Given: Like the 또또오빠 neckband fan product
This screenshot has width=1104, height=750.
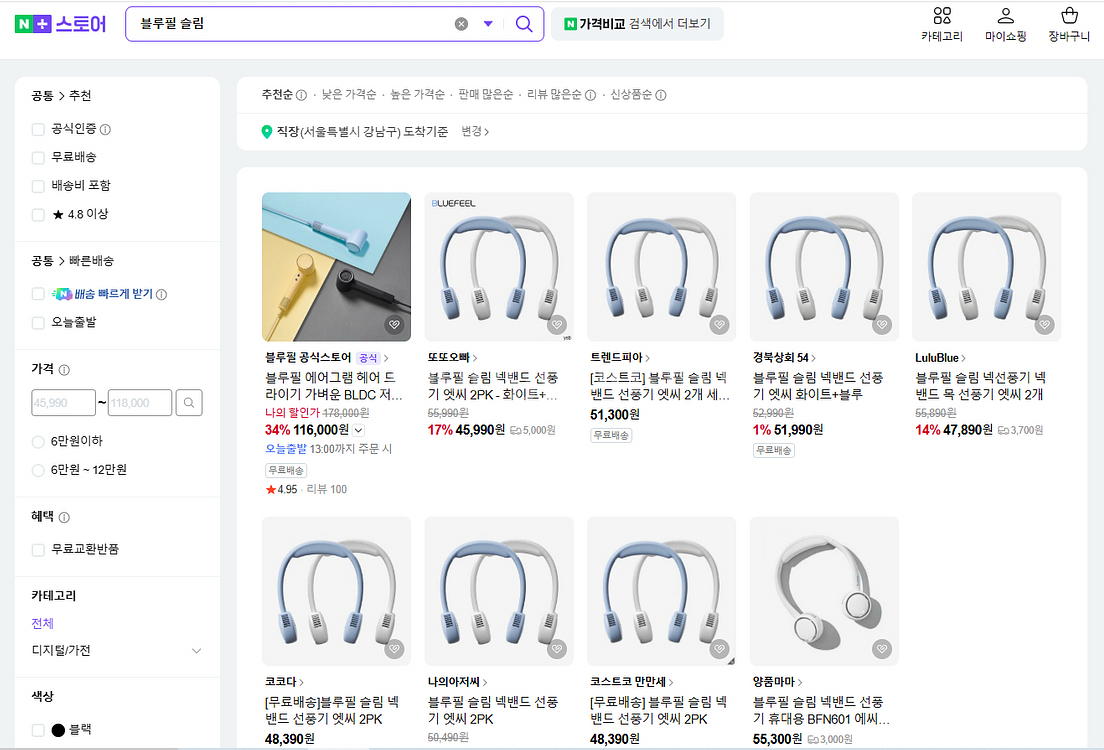Looking at the screenshot, I should click(x=557, y=325).
